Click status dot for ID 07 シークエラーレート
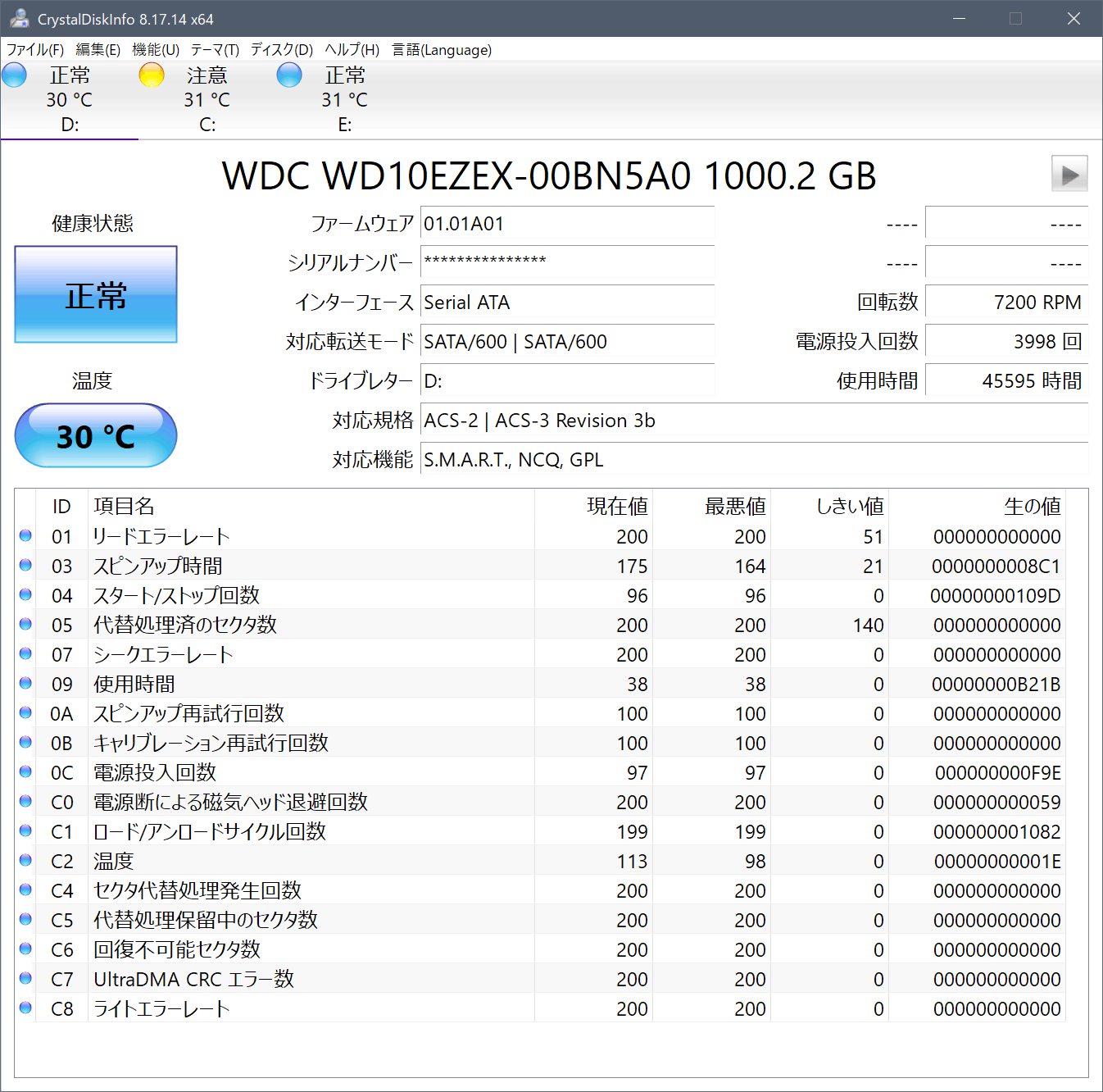1103x1092 pixels. (x=25, y=653)
